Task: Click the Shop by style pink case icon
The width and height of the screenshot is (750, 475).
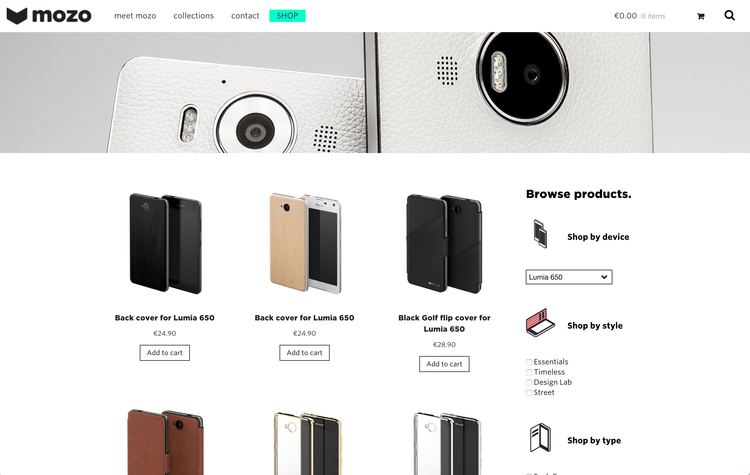Action: point(540,322)
